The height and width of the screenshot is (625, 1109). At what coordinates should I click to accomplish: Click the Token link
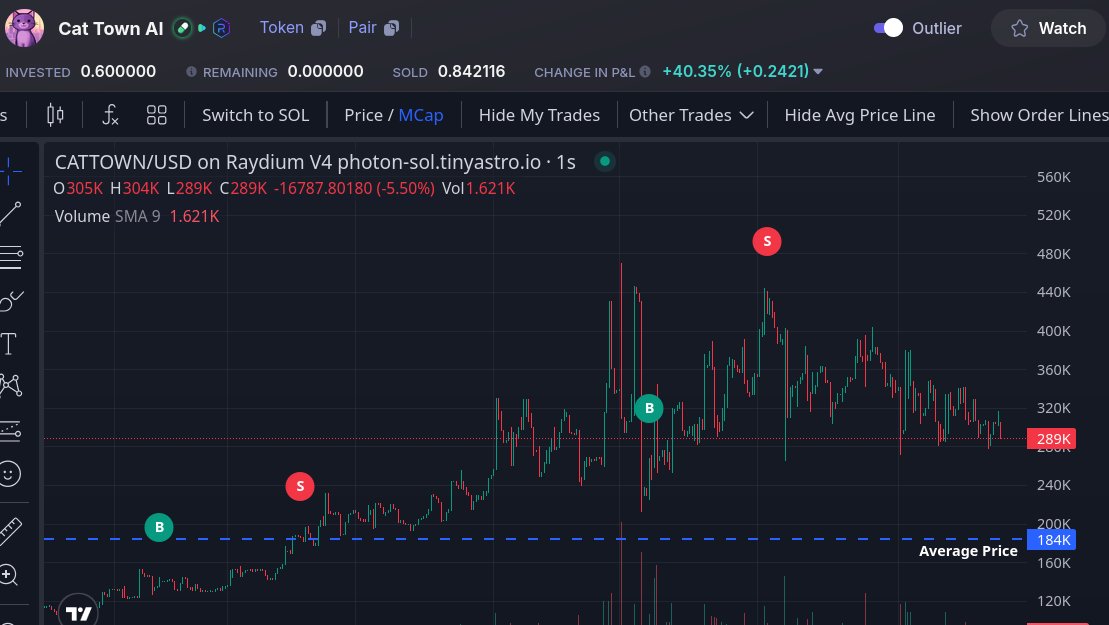(x=281, y=28)
